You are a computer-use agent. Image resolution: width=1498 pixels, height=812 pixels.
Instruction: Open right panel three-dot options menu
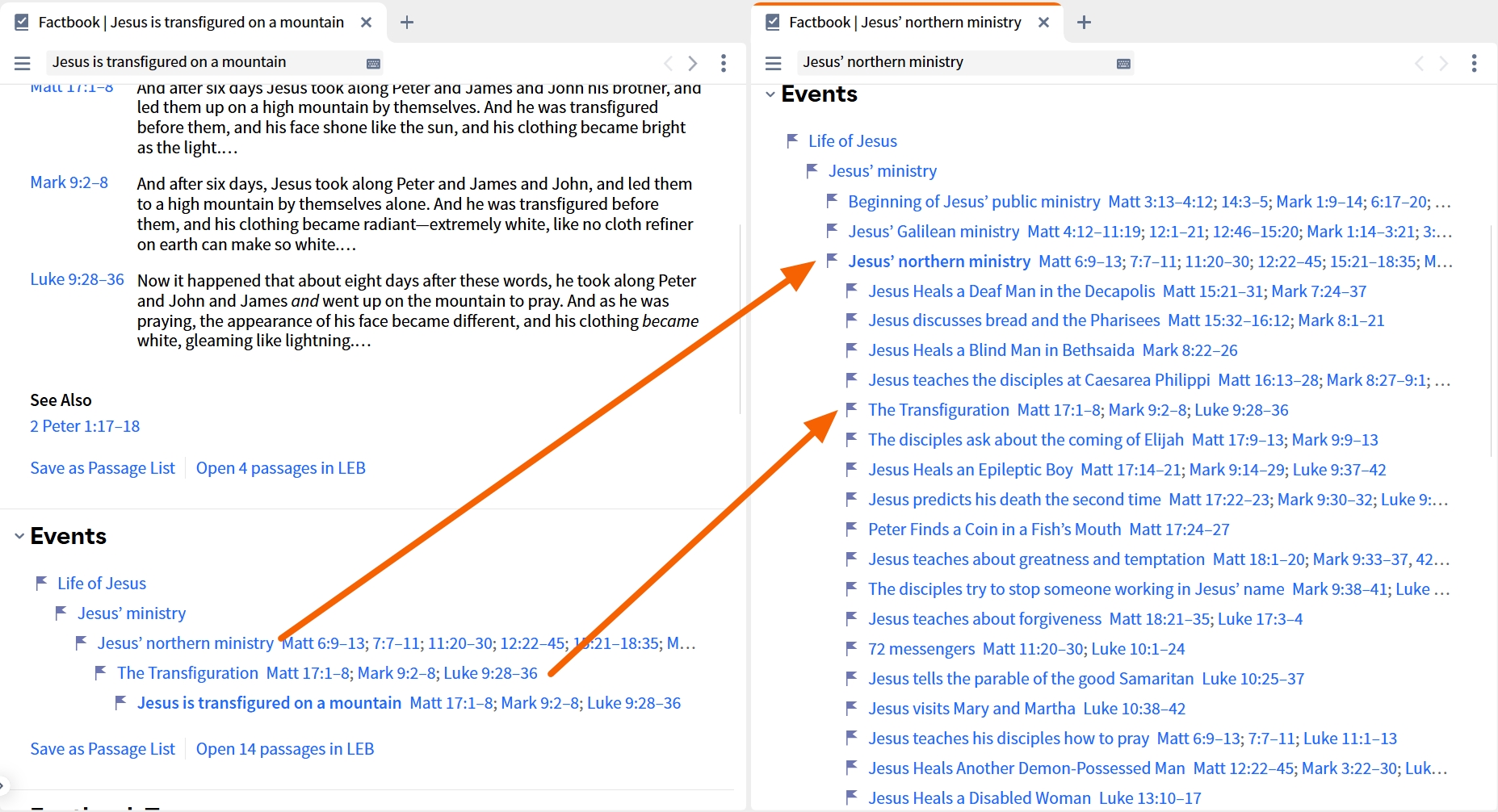pyautogui.click(x=1475, y=63)
